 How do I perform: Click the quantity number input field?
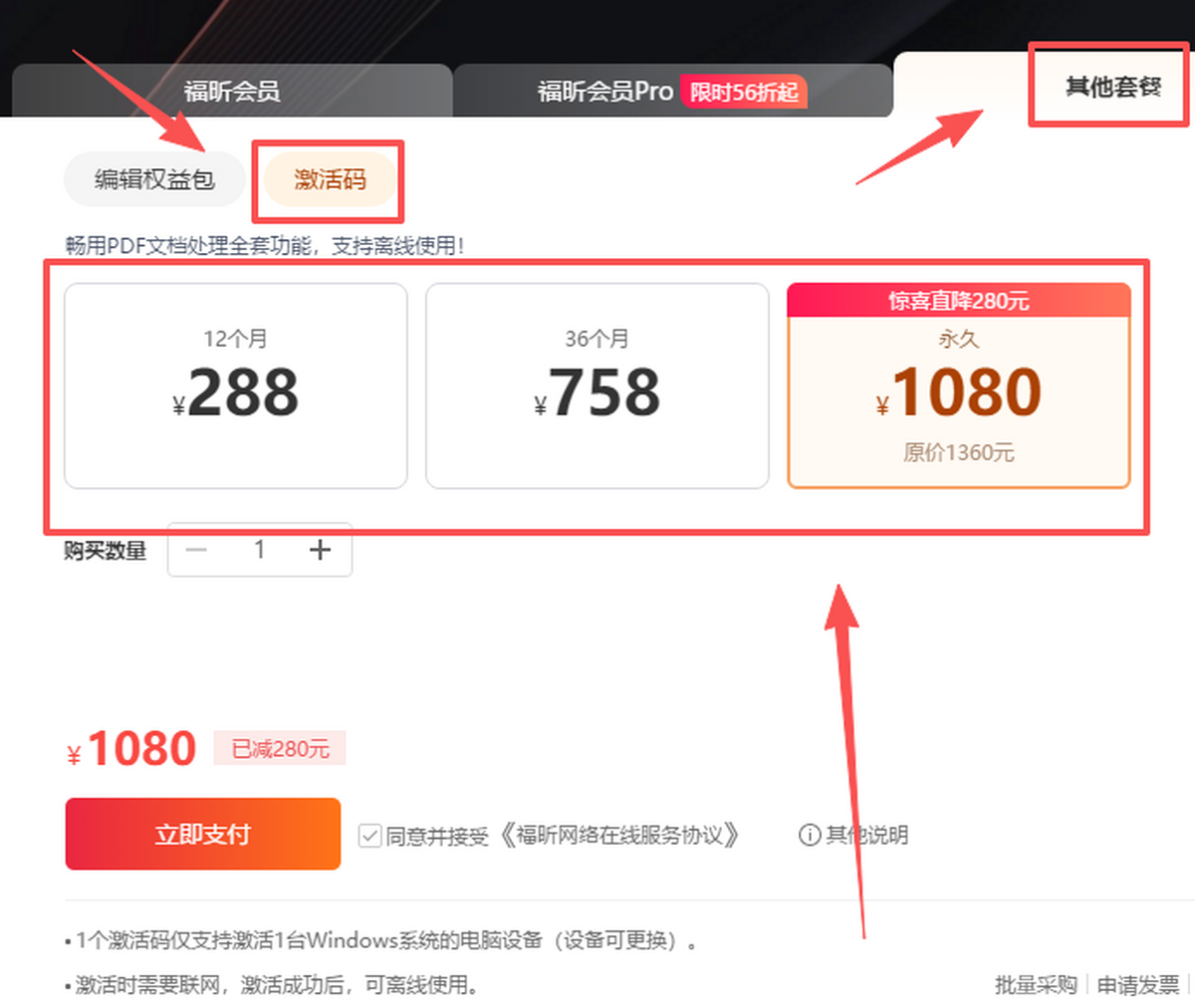(258, 549)
